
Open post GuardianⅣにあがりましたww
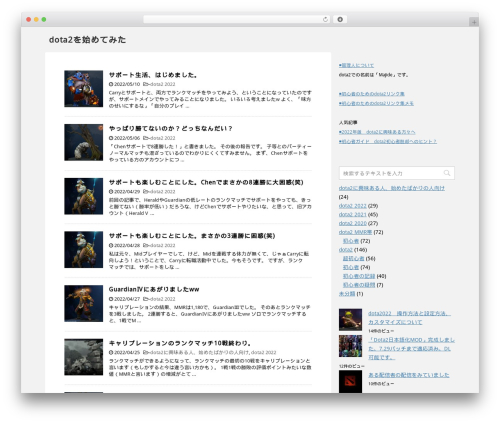click(154, 289)
